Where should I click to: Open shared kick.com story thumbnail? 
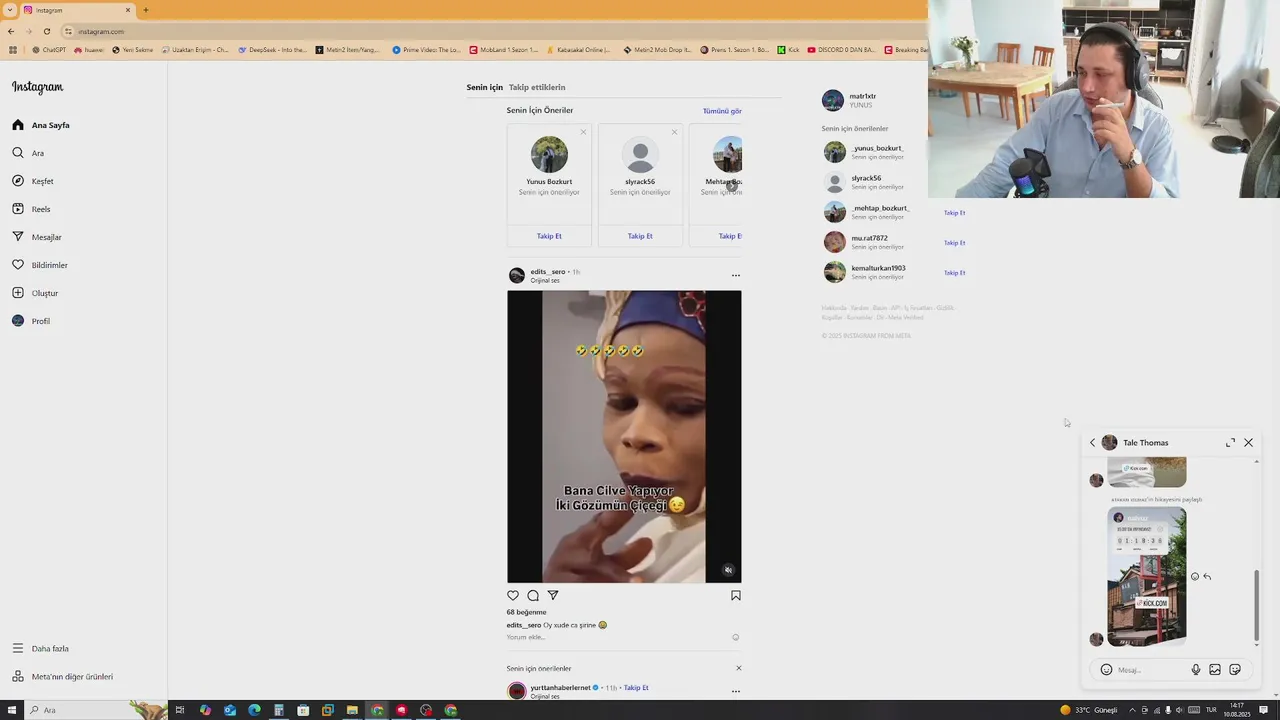point(1147,576)
